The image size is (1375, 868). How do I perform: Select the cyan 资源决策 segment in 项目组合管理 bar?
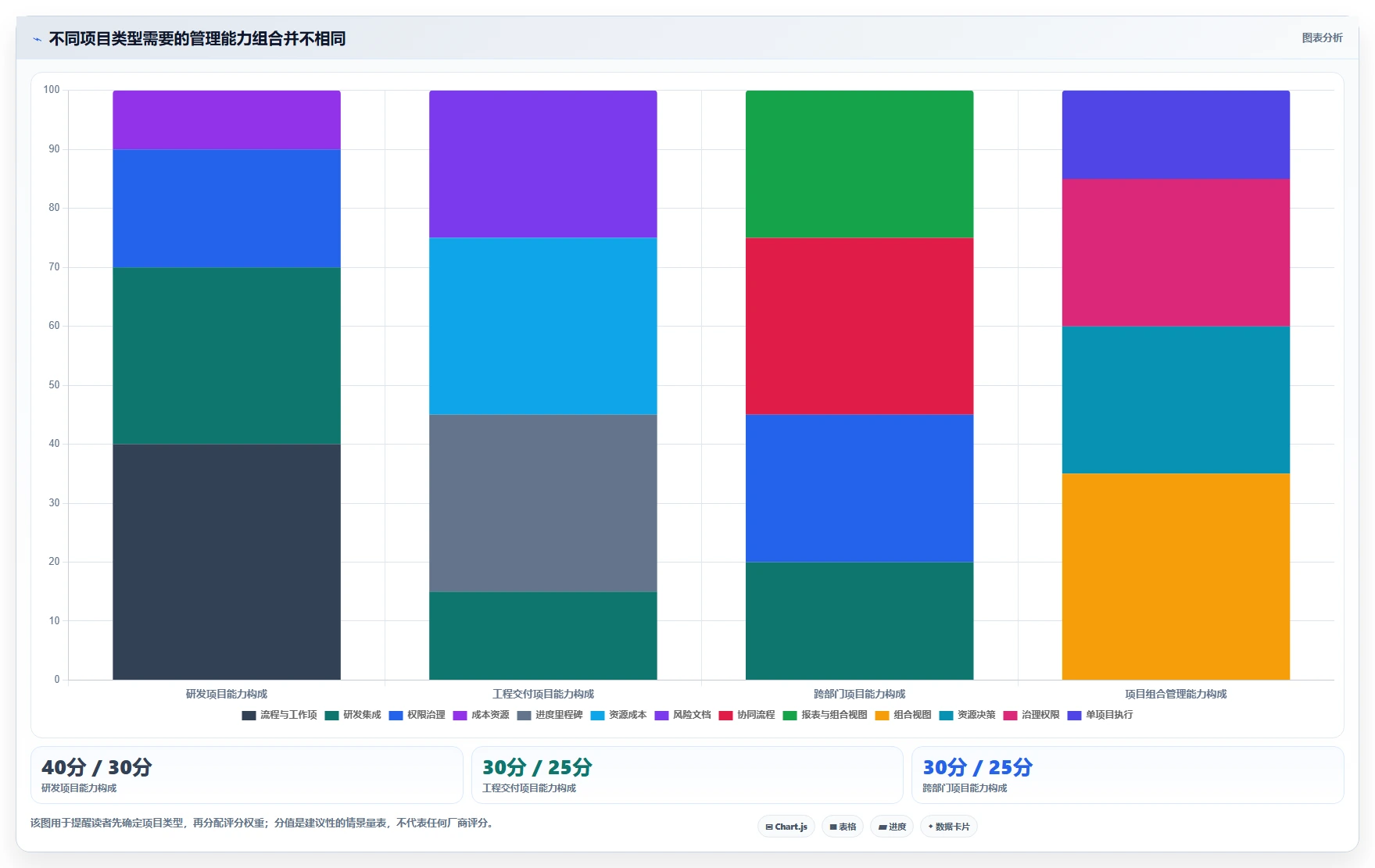(x=1176, y=400)
